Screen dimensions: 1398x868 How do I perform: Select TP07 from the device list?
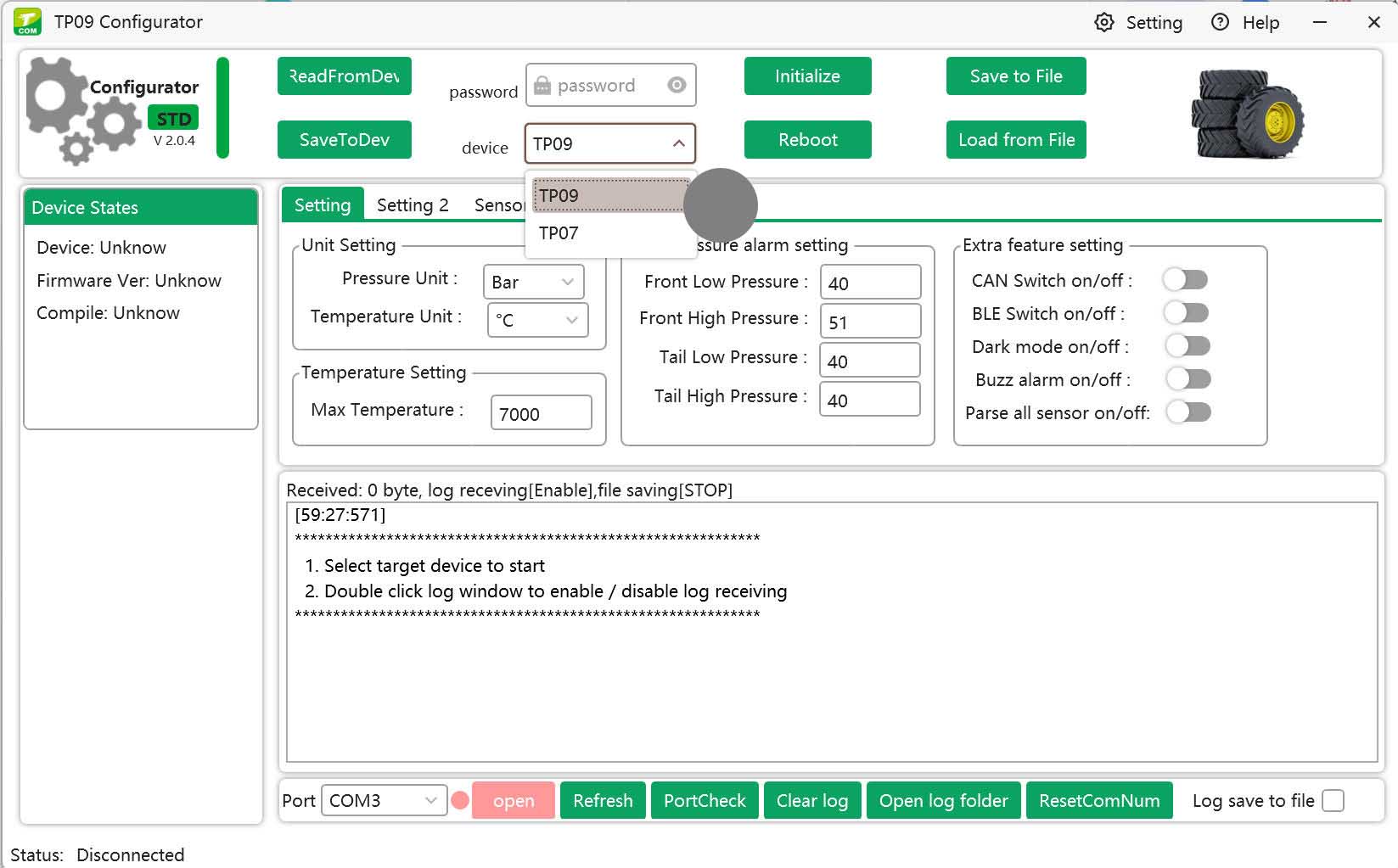click(x=559, y=233)
